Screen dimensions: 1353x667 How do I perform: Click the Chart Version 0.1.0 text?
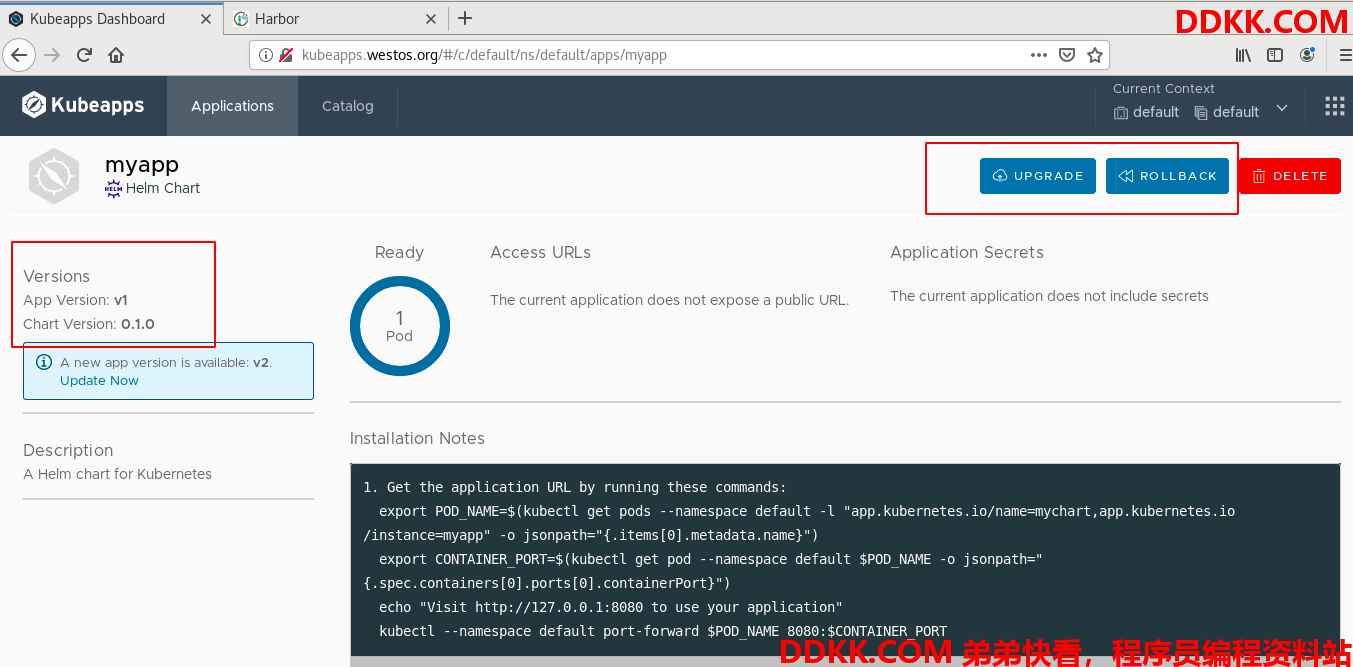click(x=89, y=324)
